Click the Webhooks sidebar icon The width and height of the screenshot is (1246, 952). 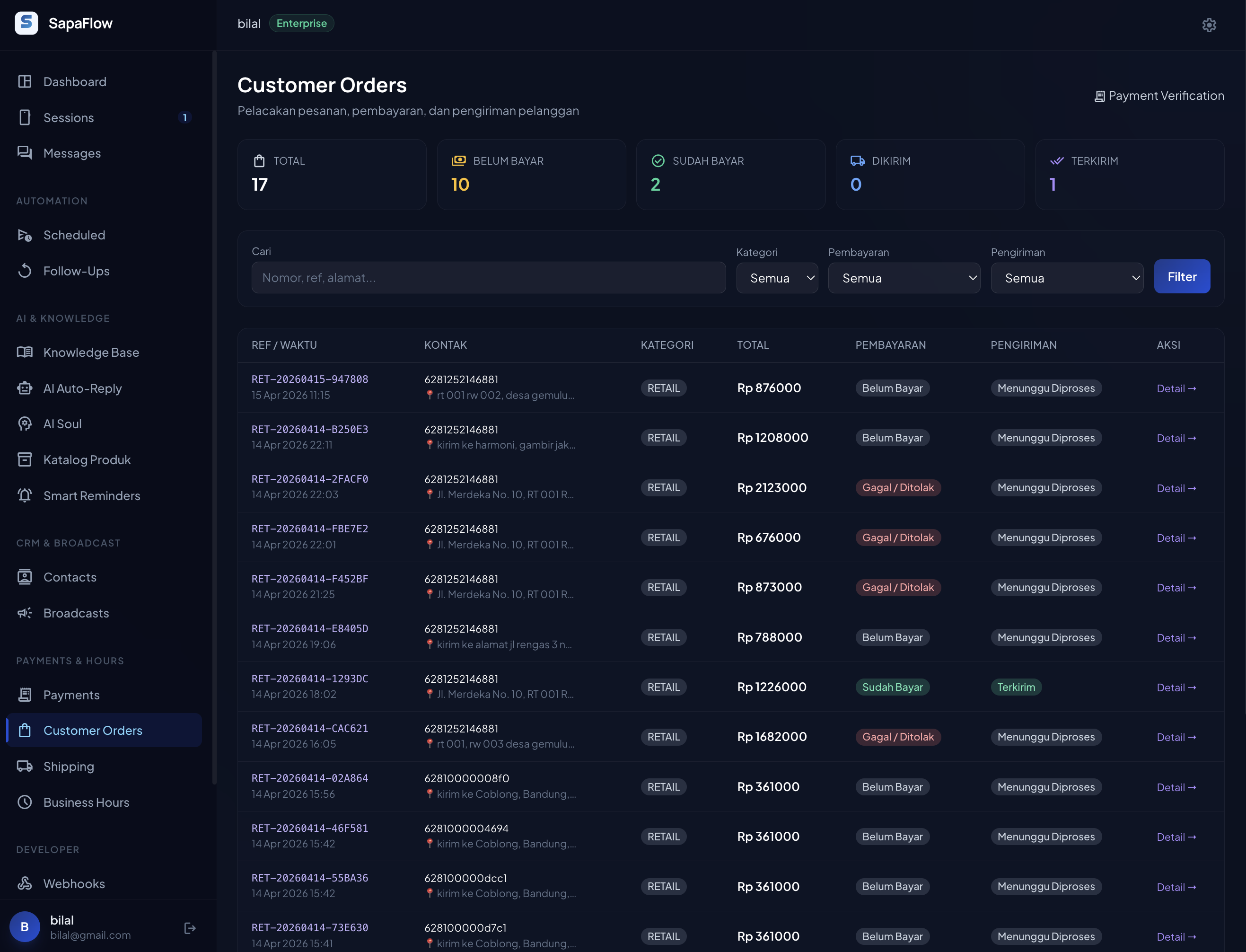pos(25,883)
